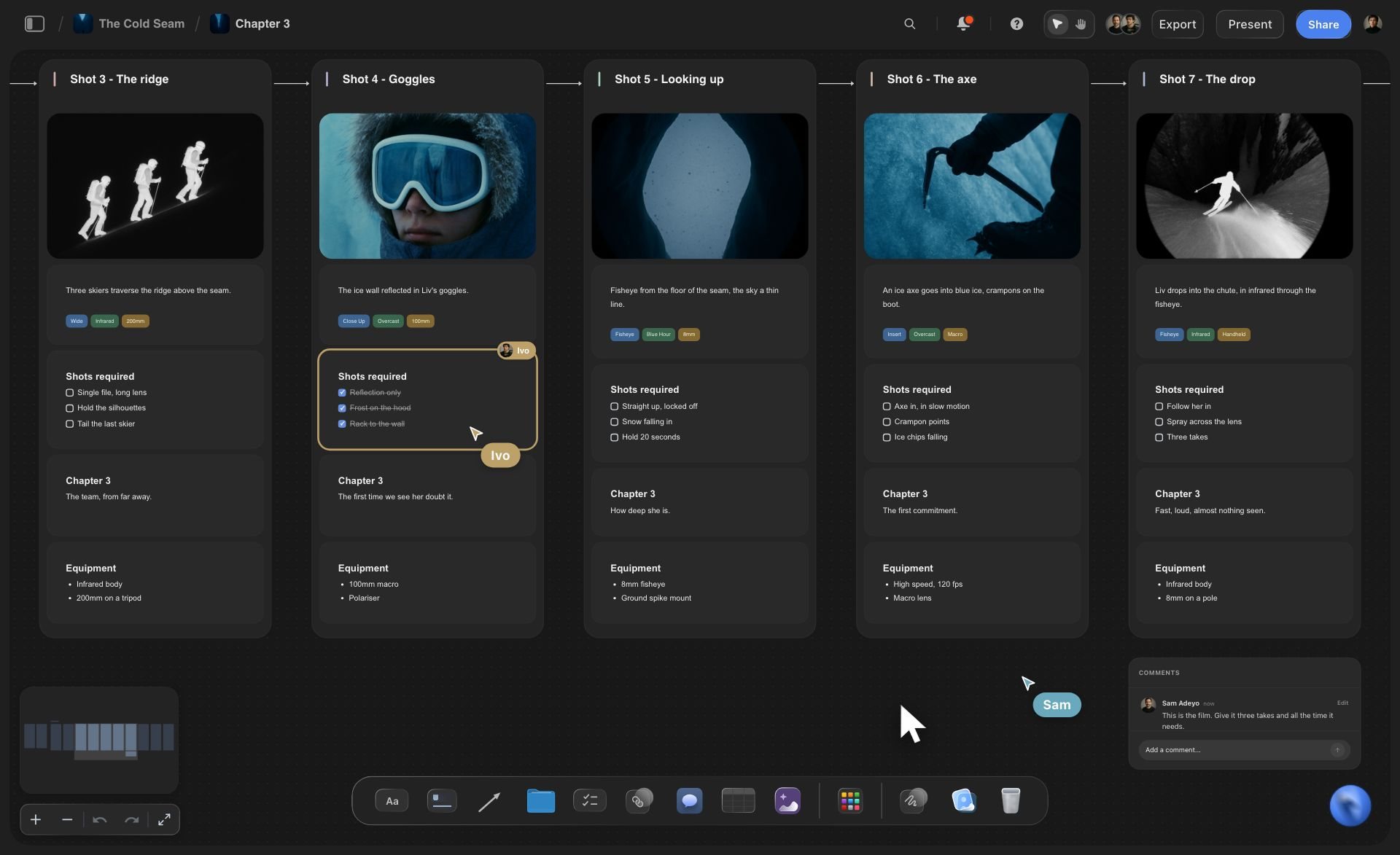Screen dimensions: 1400x855
Task: Open the 'Chapter 3' breadcrumb
Action: (x=250, y=23)
